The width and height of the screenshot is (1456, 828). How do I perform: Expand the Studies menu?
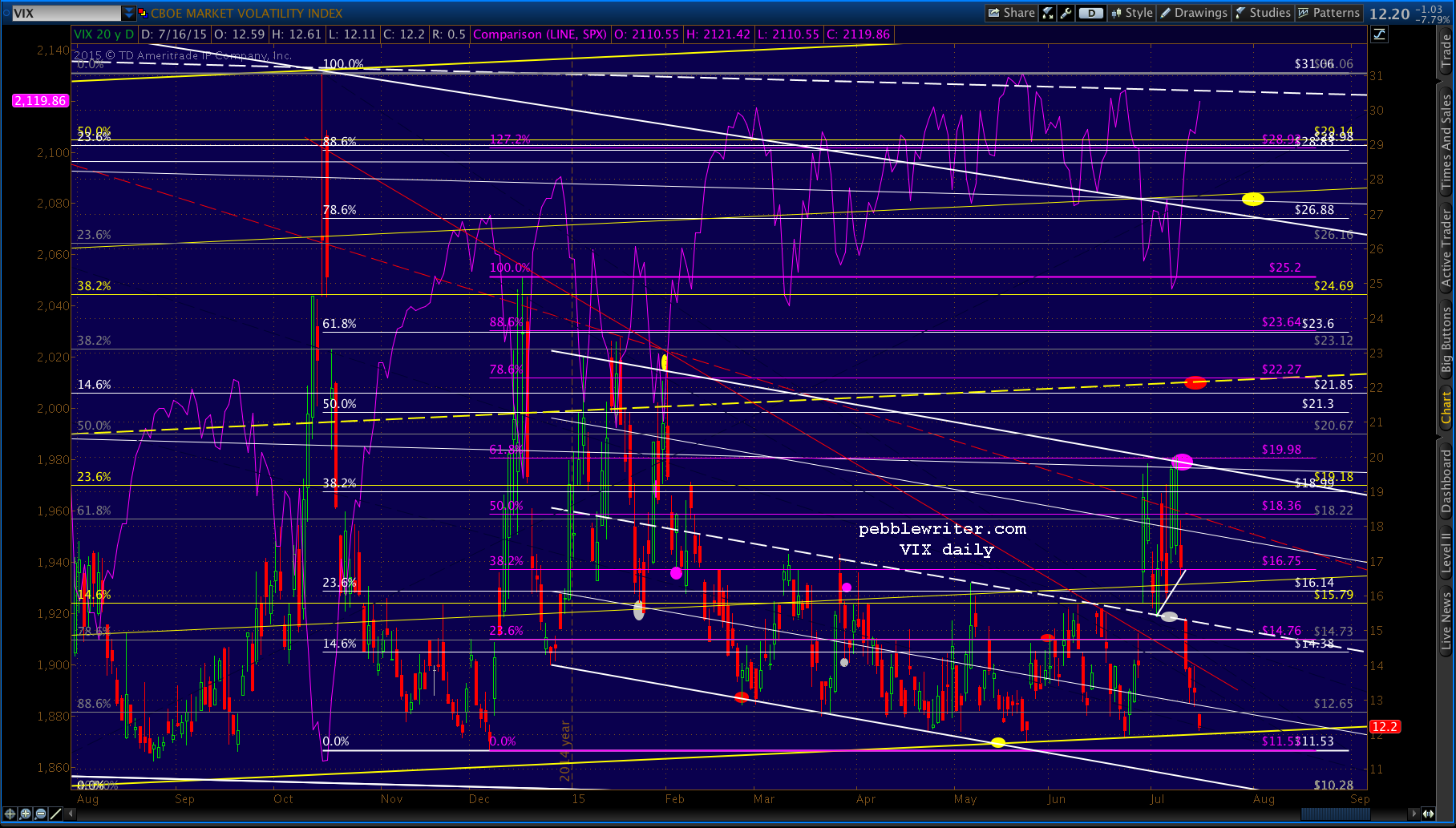(1263, 13)
